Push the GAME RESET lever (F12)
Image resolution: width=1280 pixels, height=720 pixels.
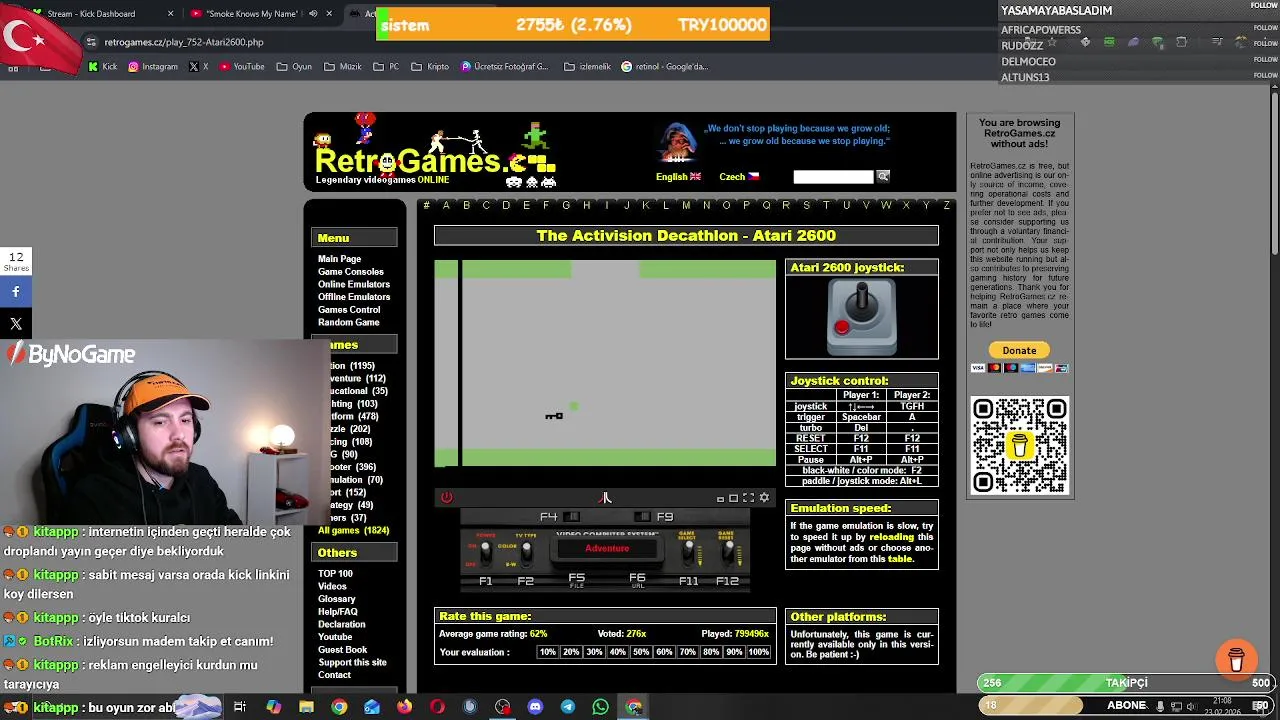pos(727,553)
